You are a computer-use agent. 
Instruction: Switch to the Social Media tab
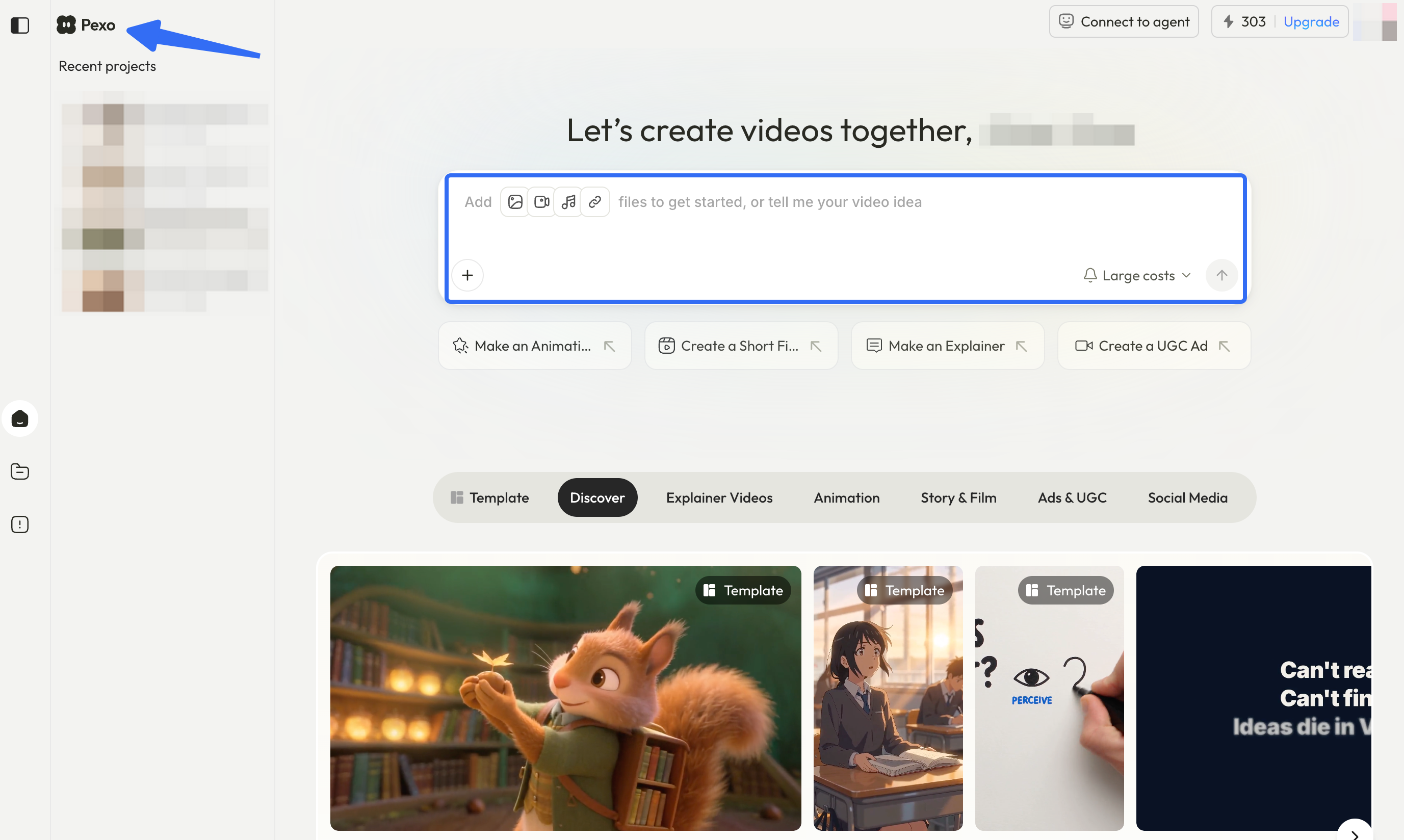pyautogui.click(x=1187, y=497)
